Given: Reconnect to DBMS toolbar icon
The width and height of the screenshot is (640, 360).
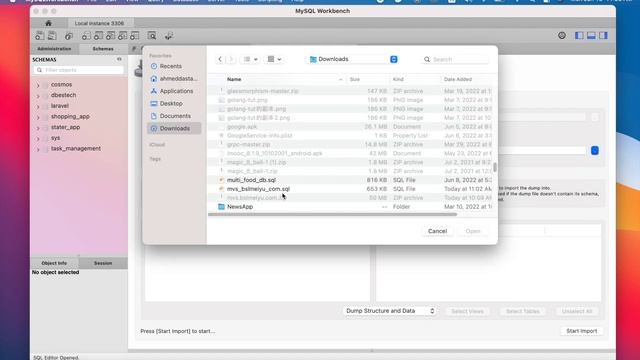Looking at the screenshot, I should tap(169, 36).
